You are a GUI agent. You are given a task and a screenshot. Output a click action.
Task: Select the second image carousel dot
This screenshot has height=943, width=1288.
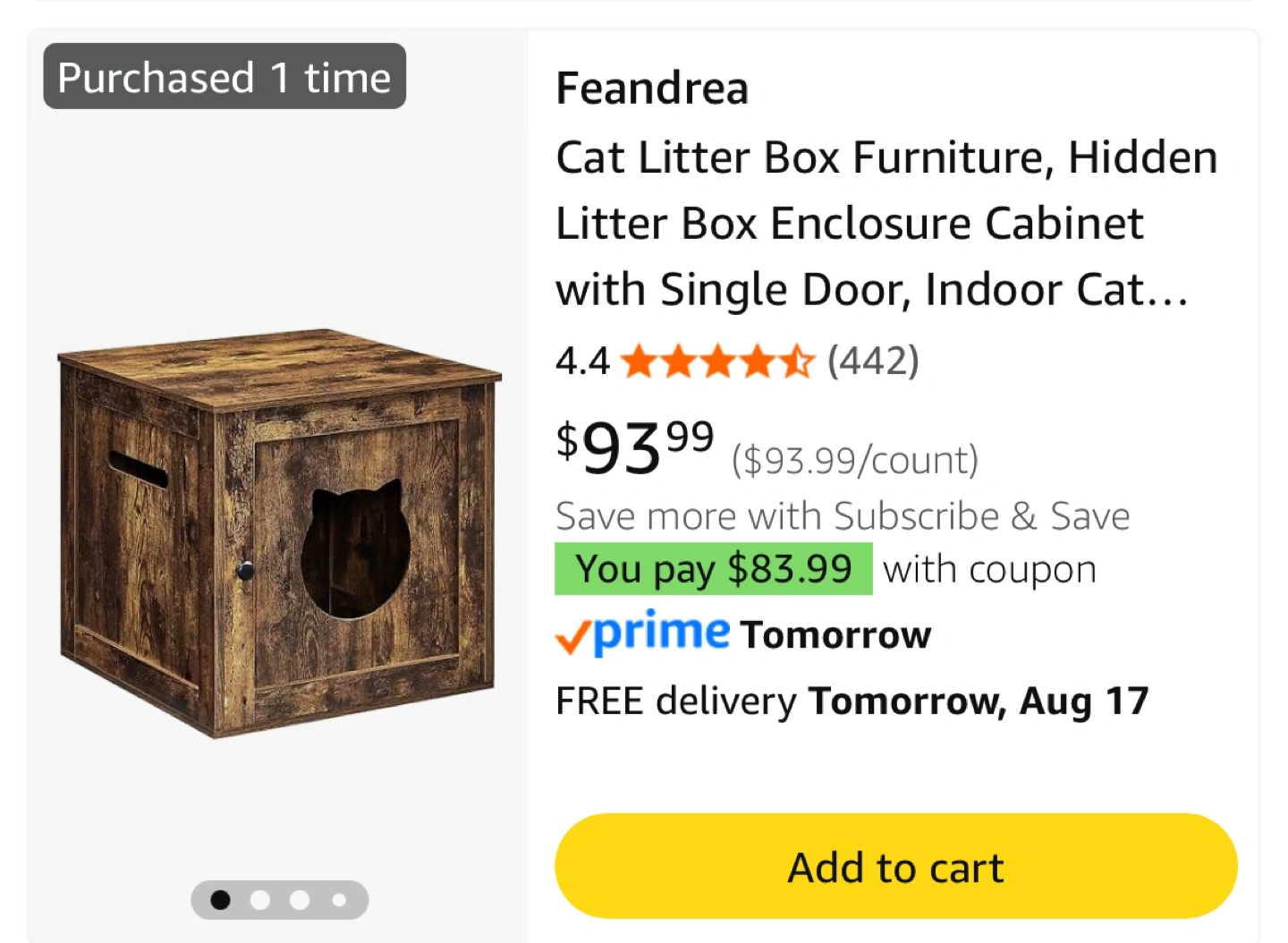pos(260,900)
